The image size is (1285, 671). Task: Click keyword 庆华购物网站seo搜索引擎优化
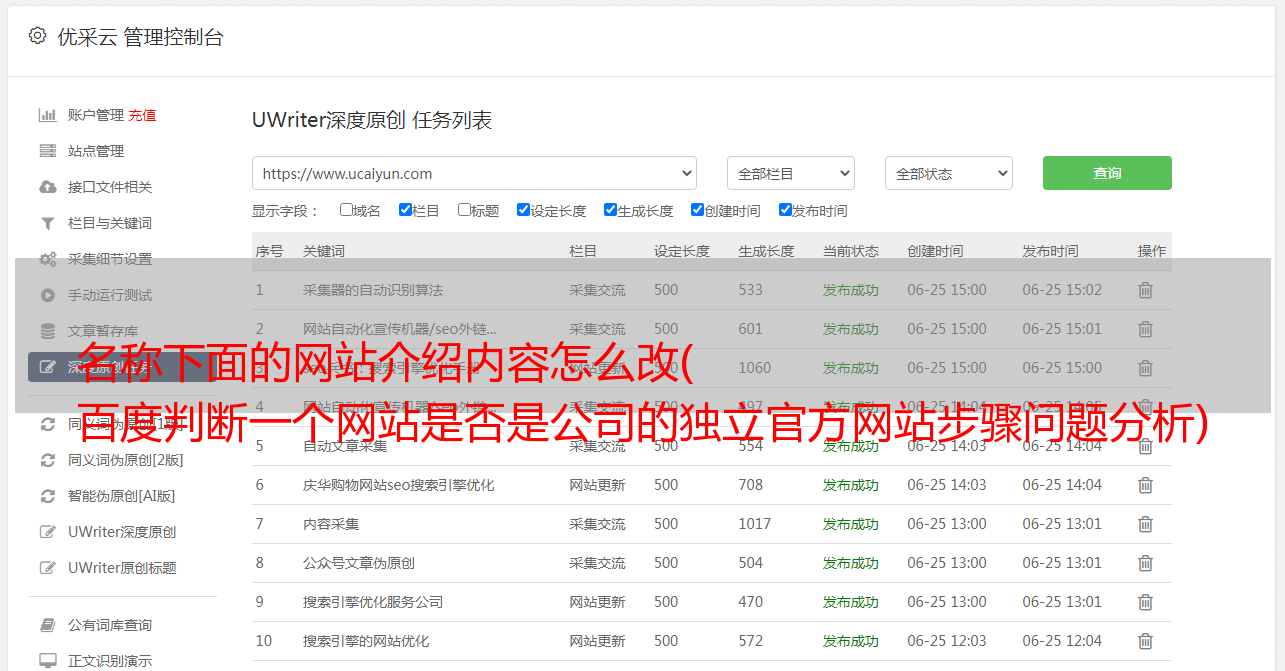(x=398, y=485)
